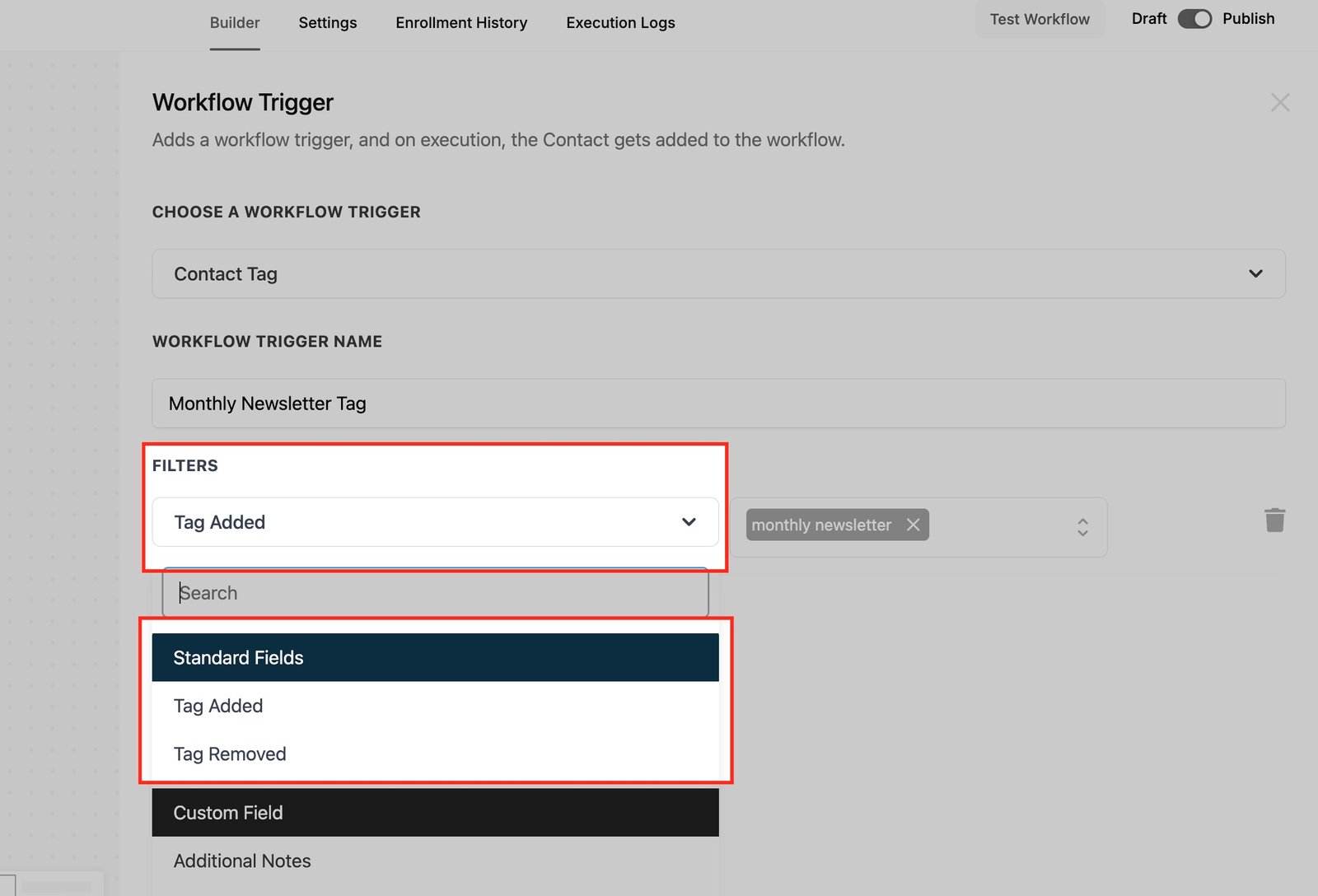Click the Publish label beside the switch
This screenshot has height=896, width=1318.
tap(1248, 19)
